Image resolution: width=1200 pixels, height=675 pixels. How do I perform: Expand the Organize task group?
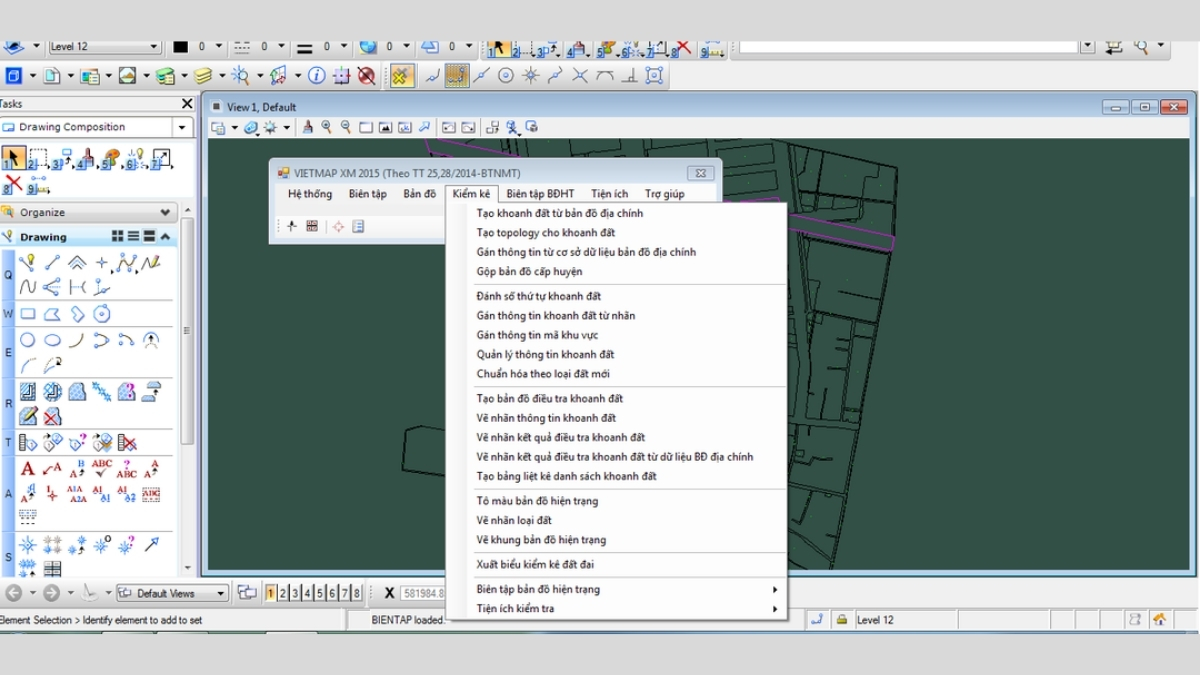pyautogui.click(x=165, y=212)
